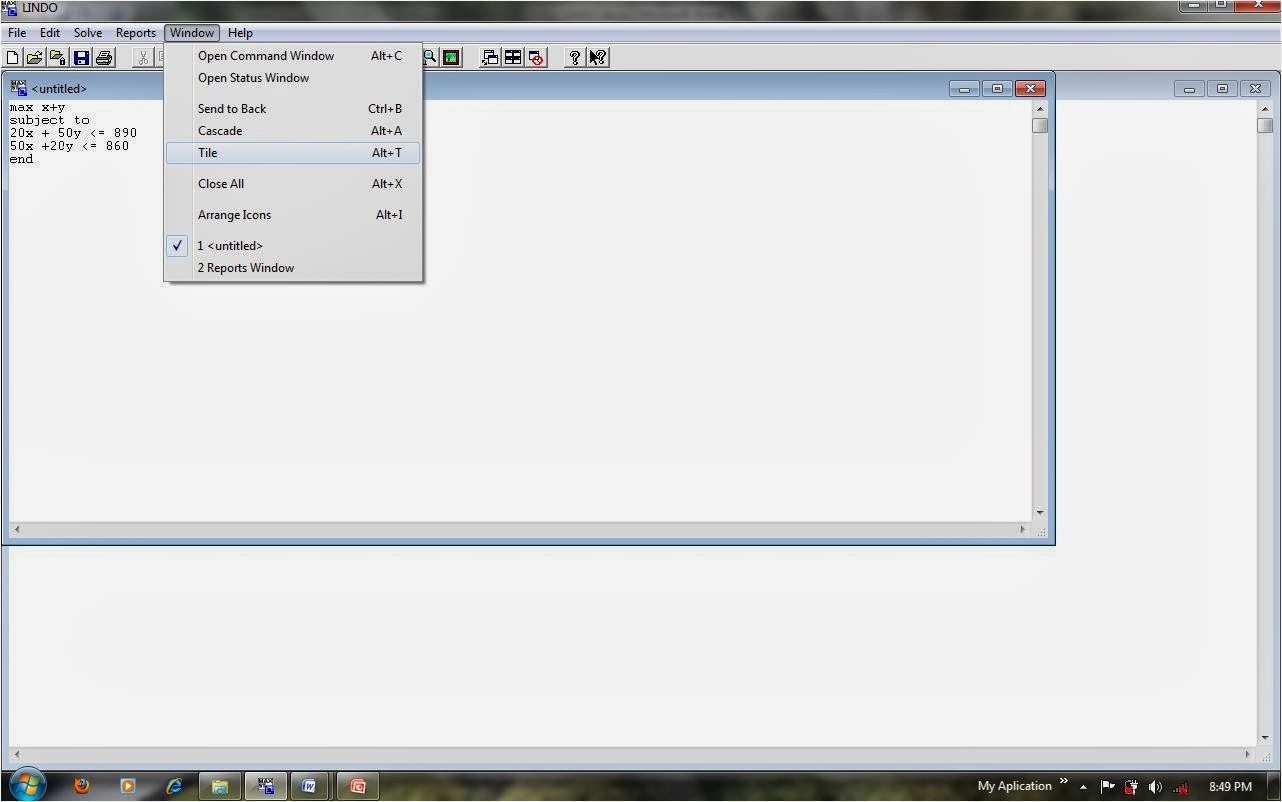Viewport: 1282px width, 802px height.
Task: Open a saved model using the folder icon
Action: click(x=35, y=57)
